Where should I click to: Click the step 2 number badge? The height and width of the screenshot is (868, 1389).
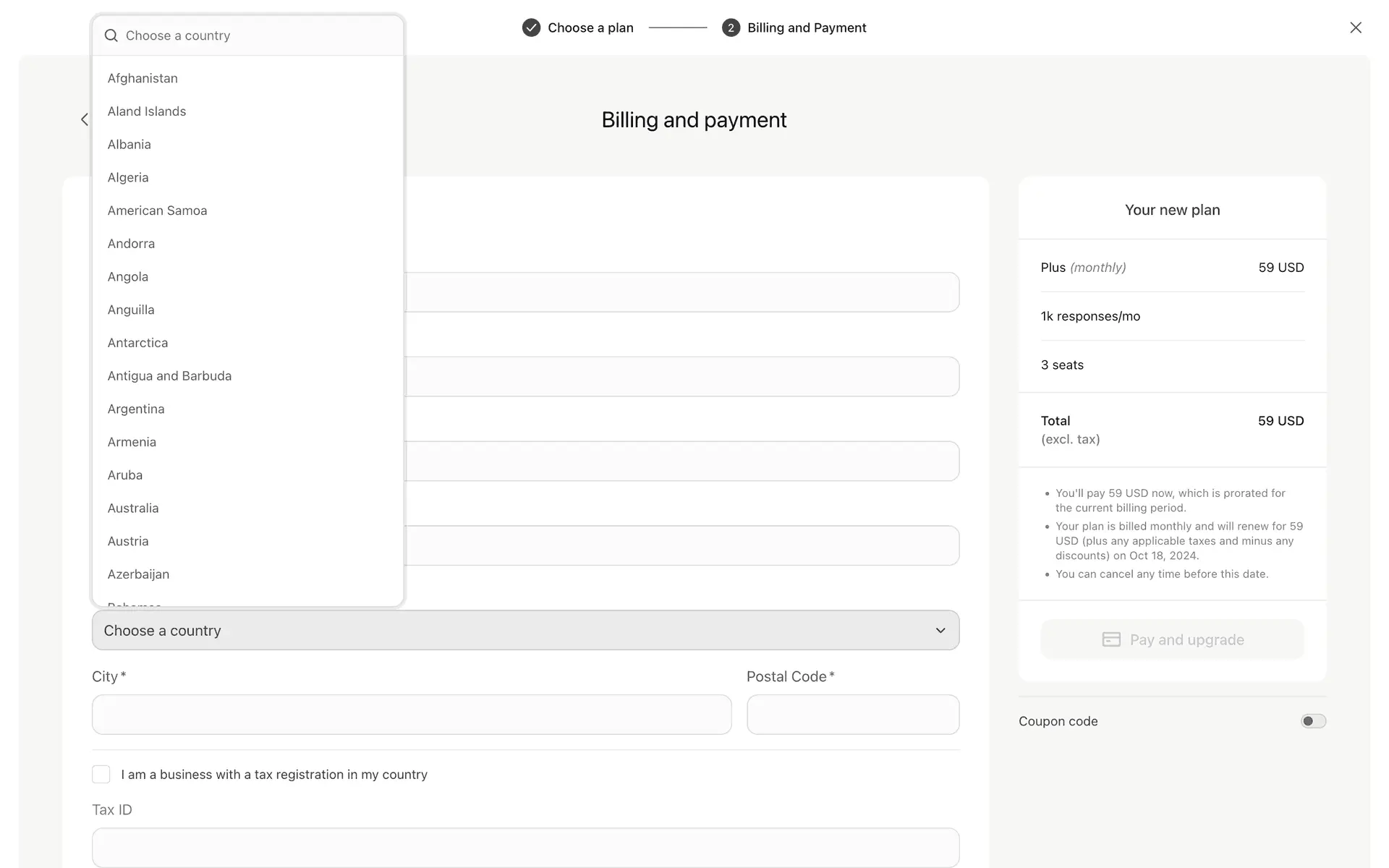point(731,27)
